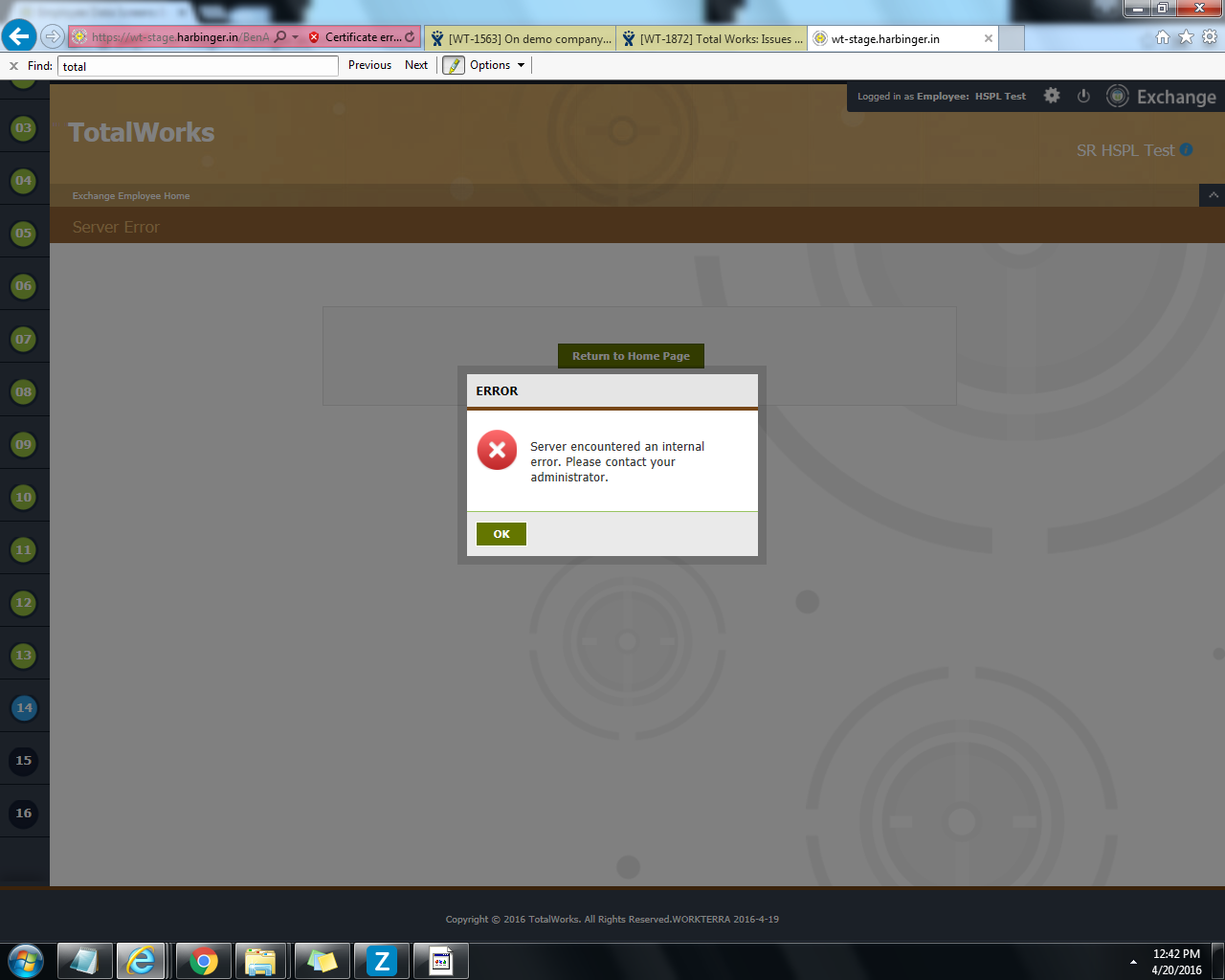Viewport: 1225px width, 980px height.
Task: Click the Exchange logo icon
Action: pyautogui.click(x=1117, y=96)
